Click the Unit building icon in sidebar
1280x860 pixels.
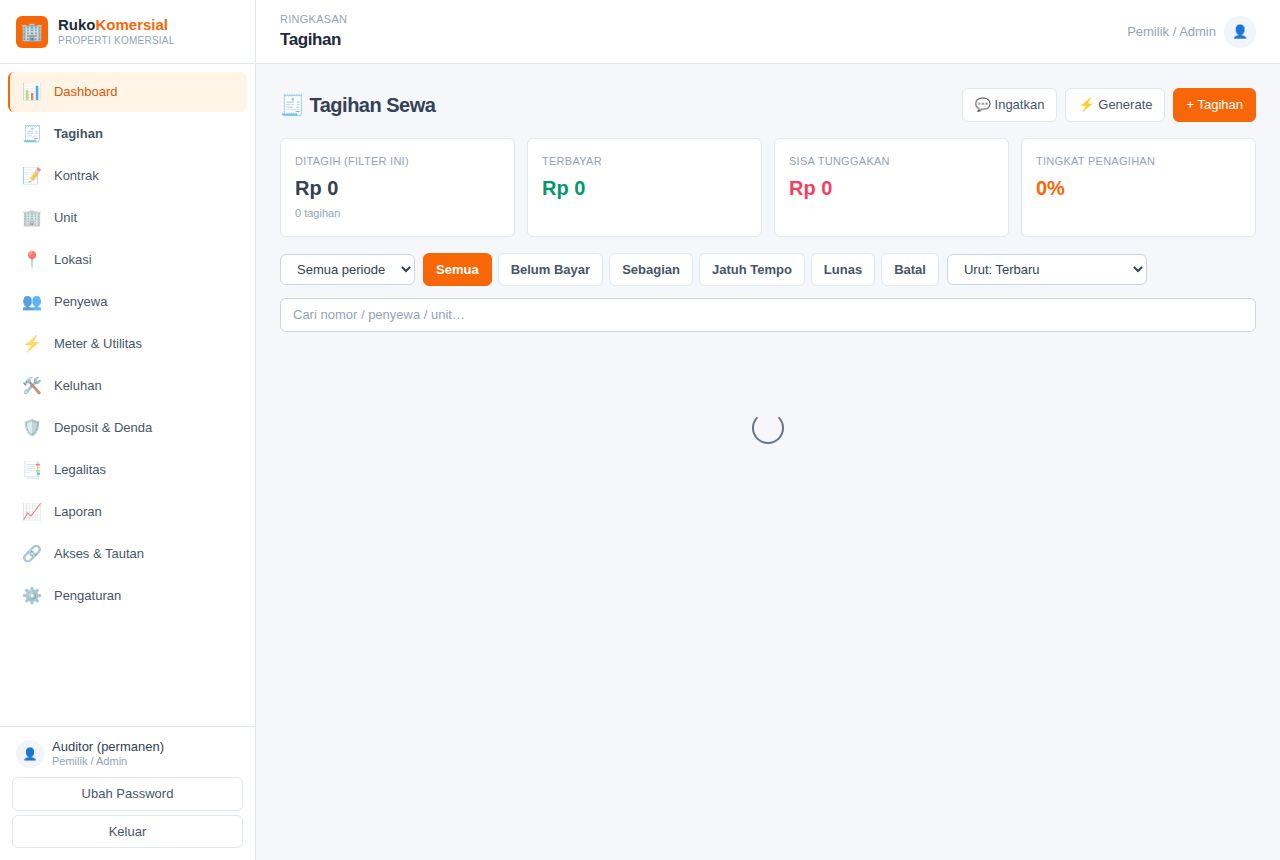coord(32,218)
